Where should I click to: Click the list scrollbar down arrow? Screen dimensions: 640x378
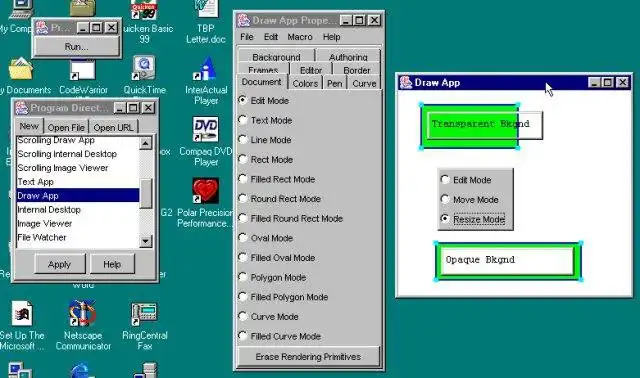pos(146,241)
